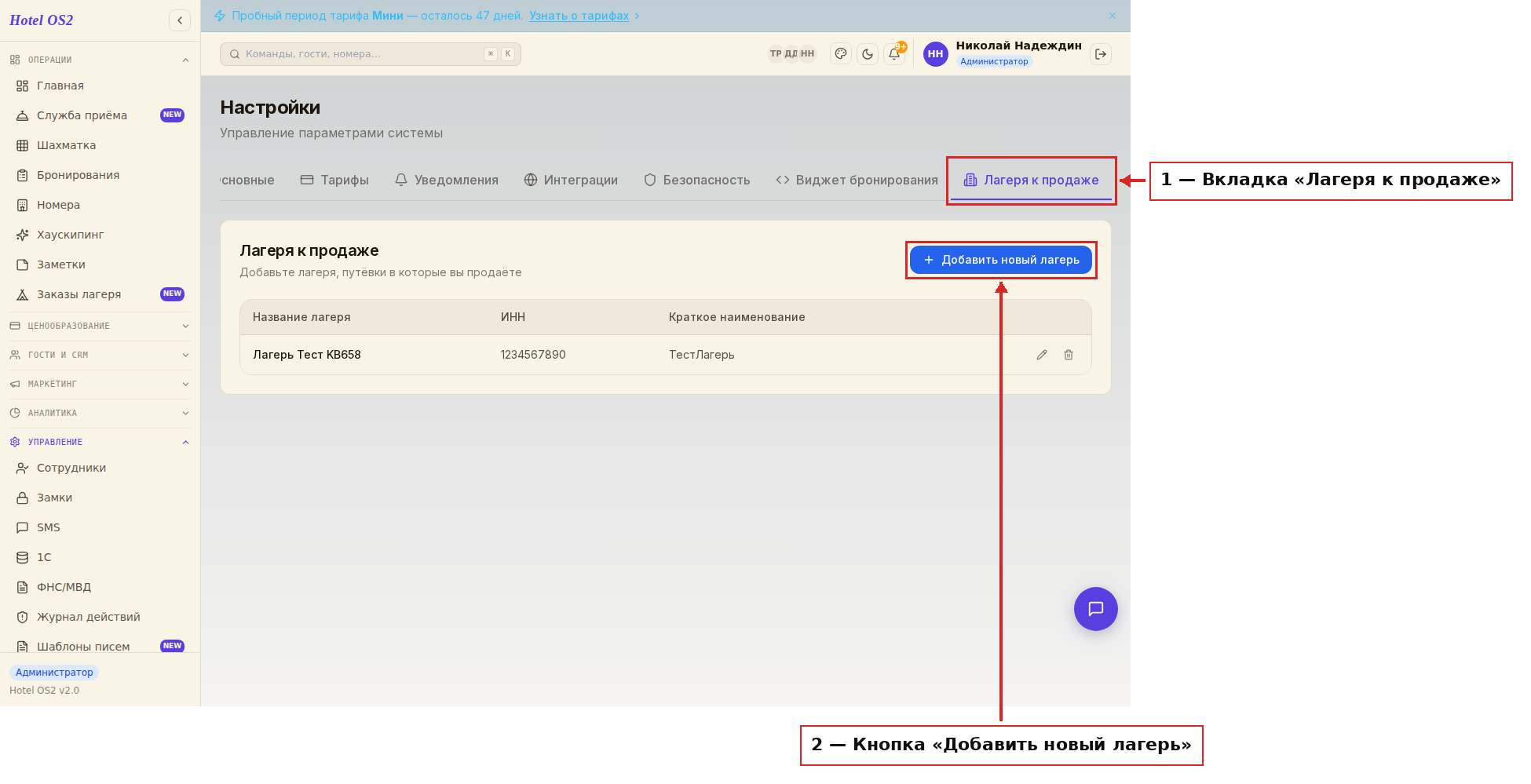Open the chat support bubble
The height and width of the screenshot is (784, 1531).
[x=1095, y=609]
